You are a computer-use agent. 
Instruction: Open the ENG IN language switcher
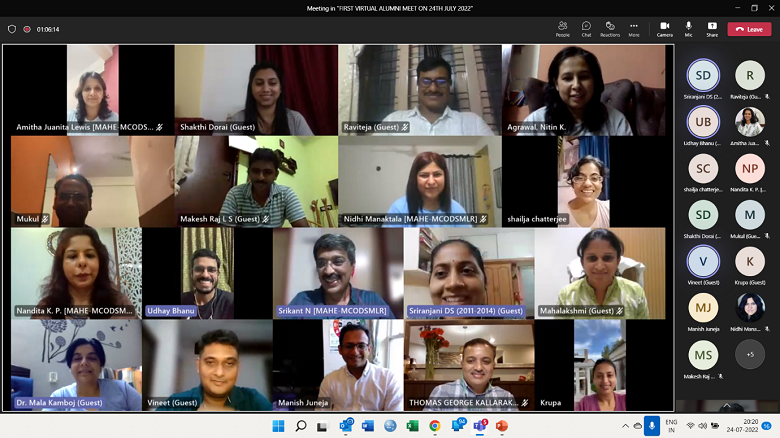672,426
